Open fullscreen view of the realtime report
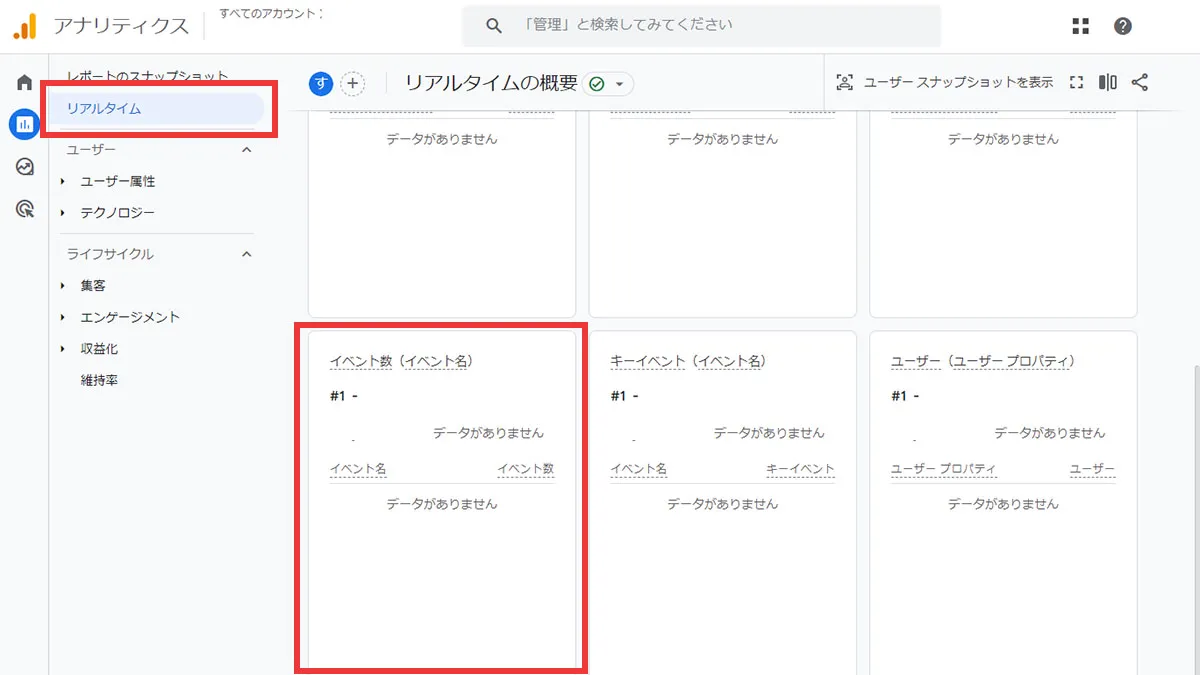 pos(1076,83)
